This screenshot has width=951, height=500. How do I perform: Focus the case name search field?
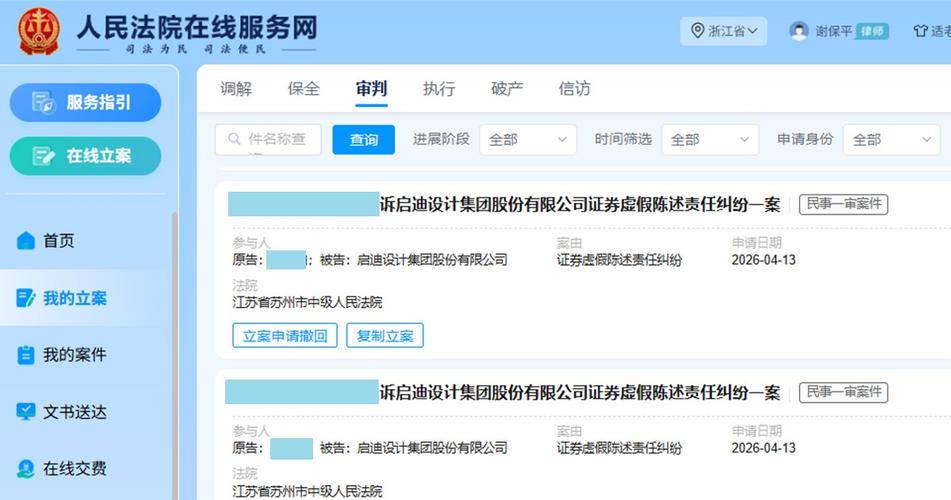268,140
